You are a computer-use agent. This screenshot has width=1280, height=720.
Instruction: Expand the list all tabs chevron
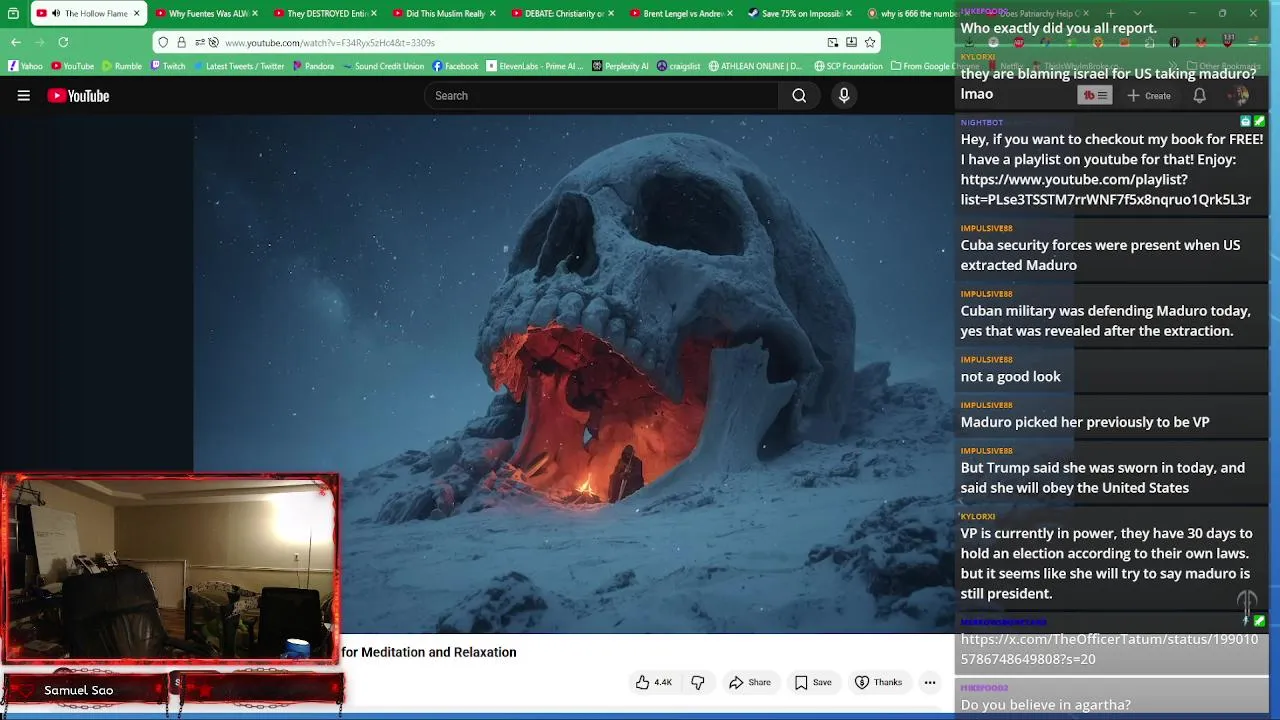1137,13
